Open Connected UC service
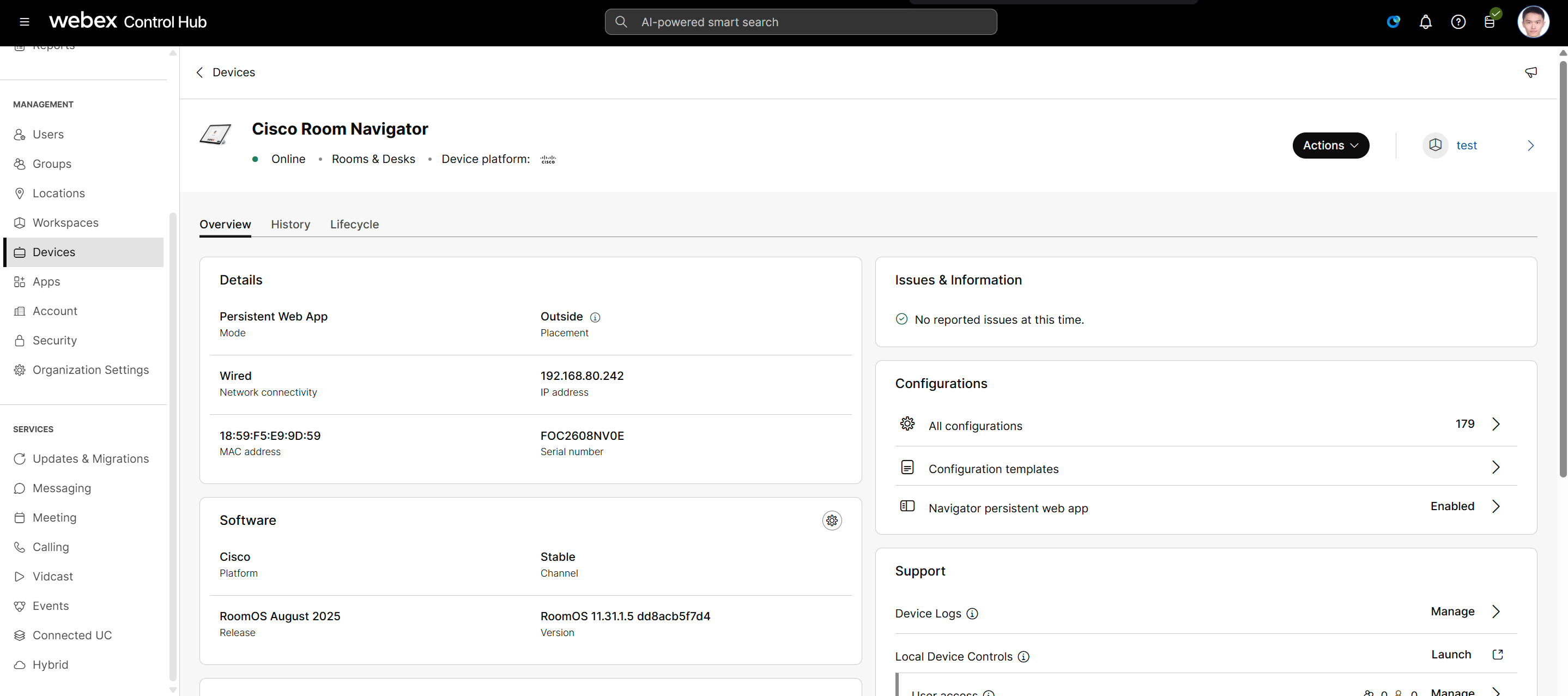Image resolution: width=1568 pixels, height=696 pixels. [83, 636]
